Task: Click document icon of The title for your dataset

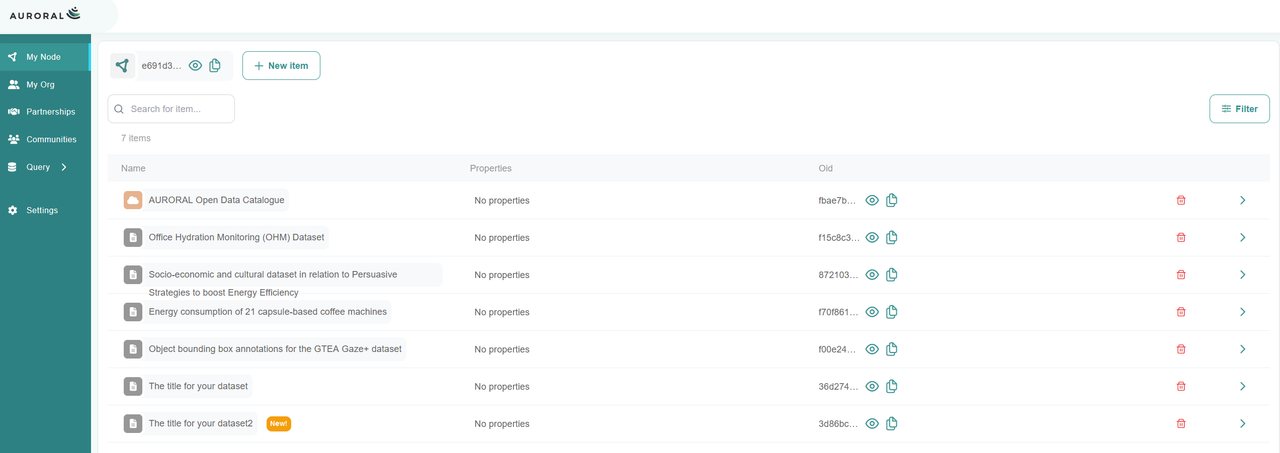Action: point(133,386)
